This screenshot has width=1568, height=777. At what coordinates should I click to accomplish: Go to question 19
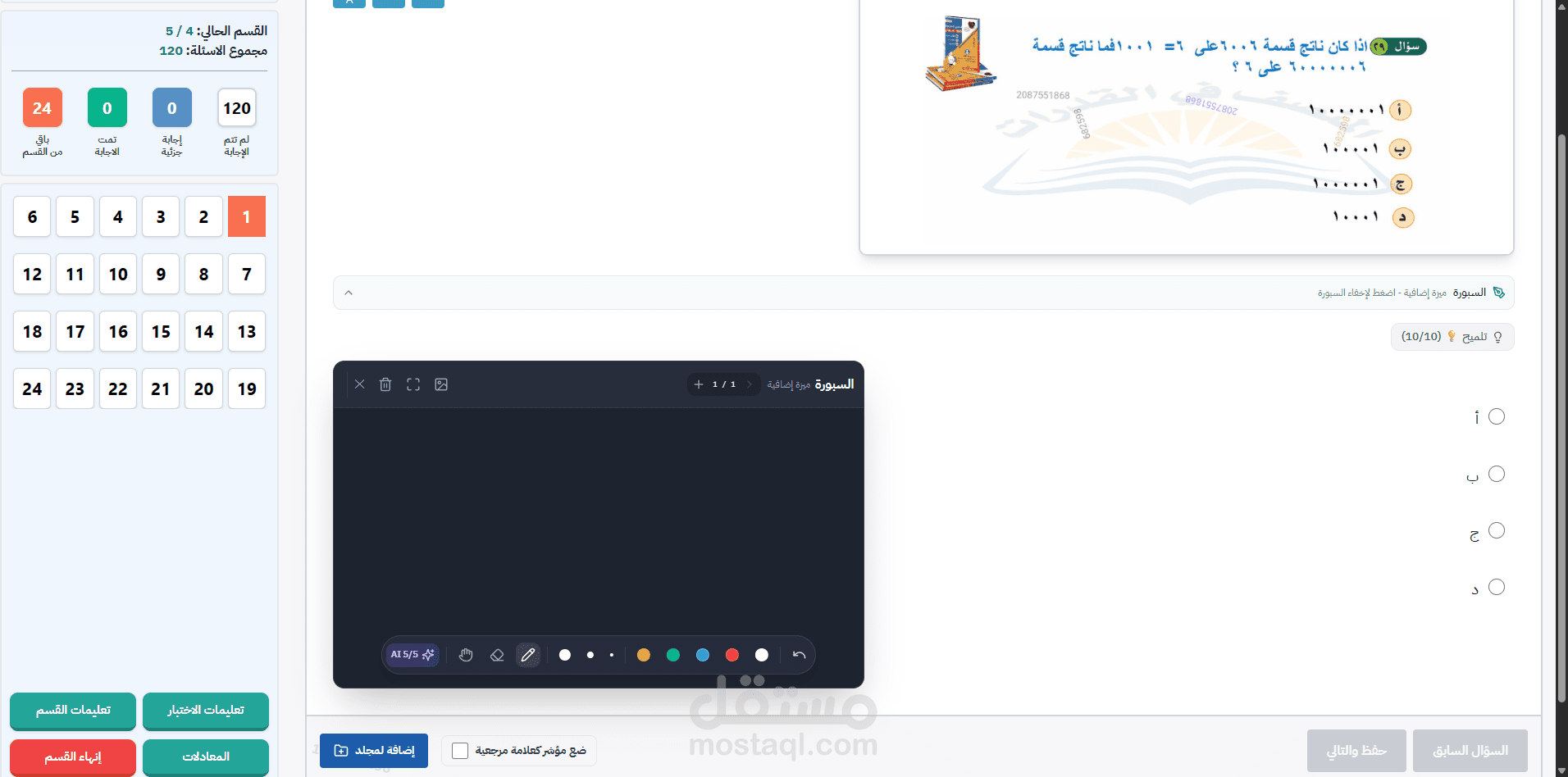(x=247, y=388)
